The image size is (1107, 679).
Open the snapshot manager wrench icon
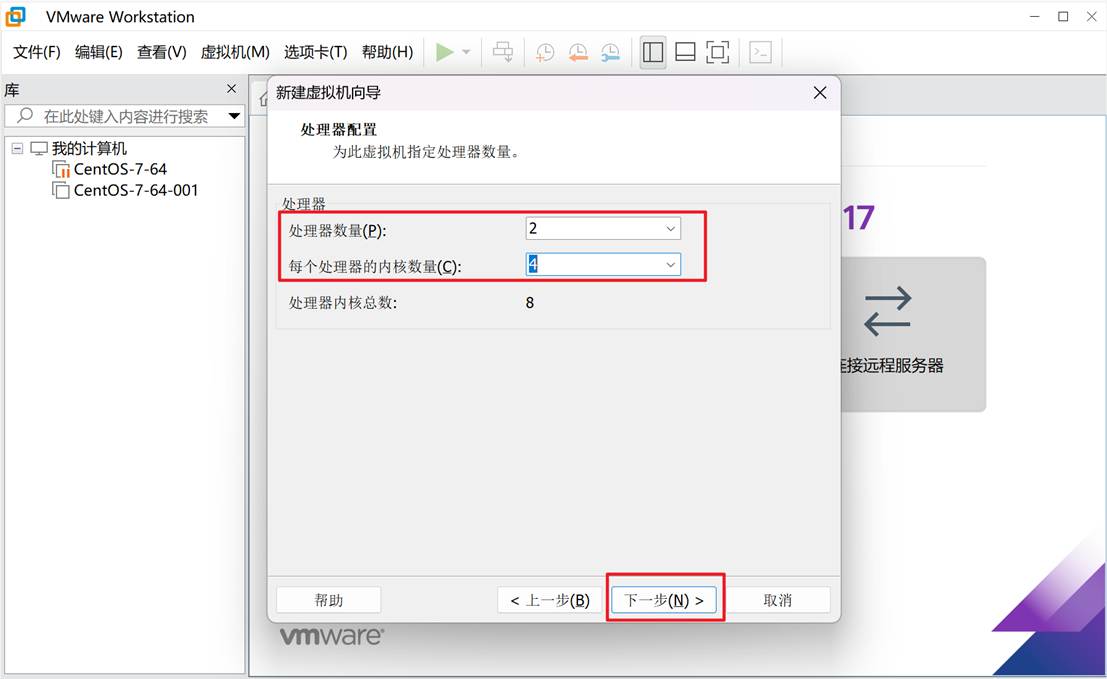pos(611,52)
